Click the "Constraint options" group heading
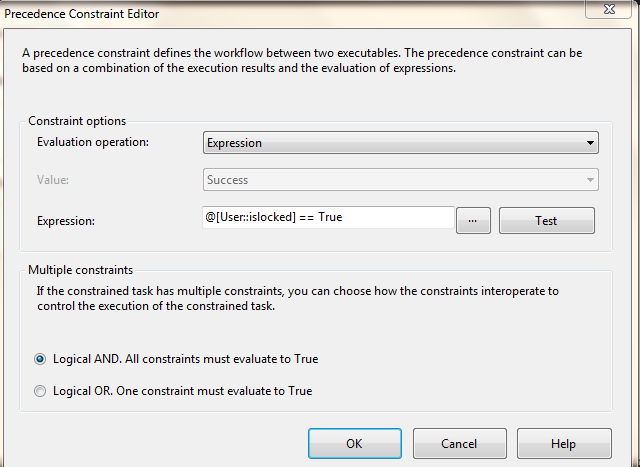 point(77,121)
